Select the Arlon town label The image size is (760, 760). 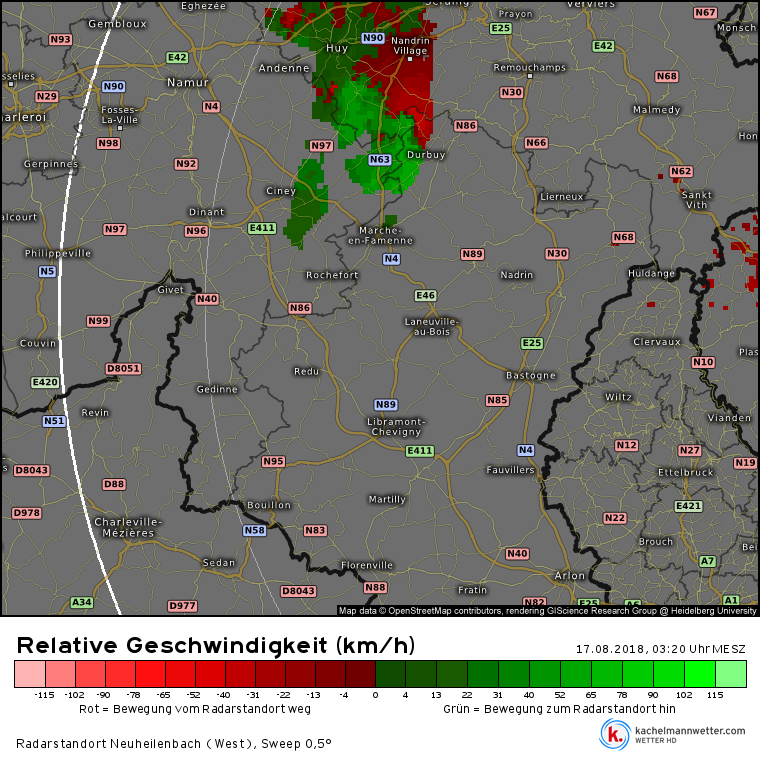coord(570,575)
